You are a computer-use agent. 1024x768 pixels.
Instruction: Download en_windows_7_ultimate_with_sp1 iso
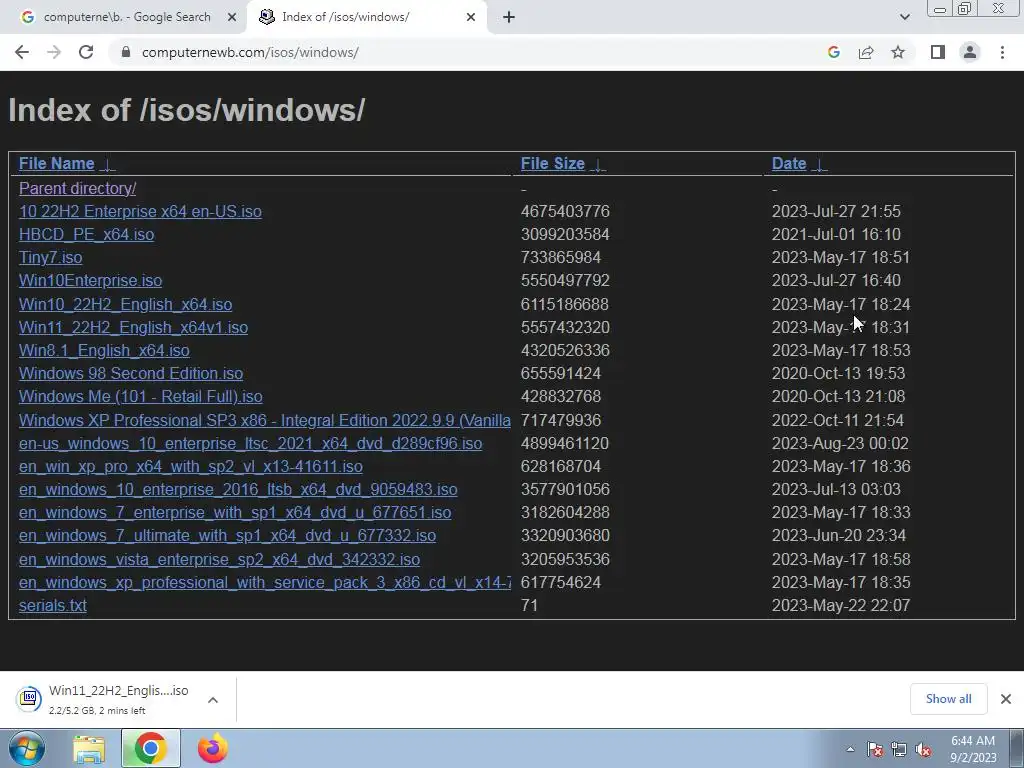pos(227,536)
